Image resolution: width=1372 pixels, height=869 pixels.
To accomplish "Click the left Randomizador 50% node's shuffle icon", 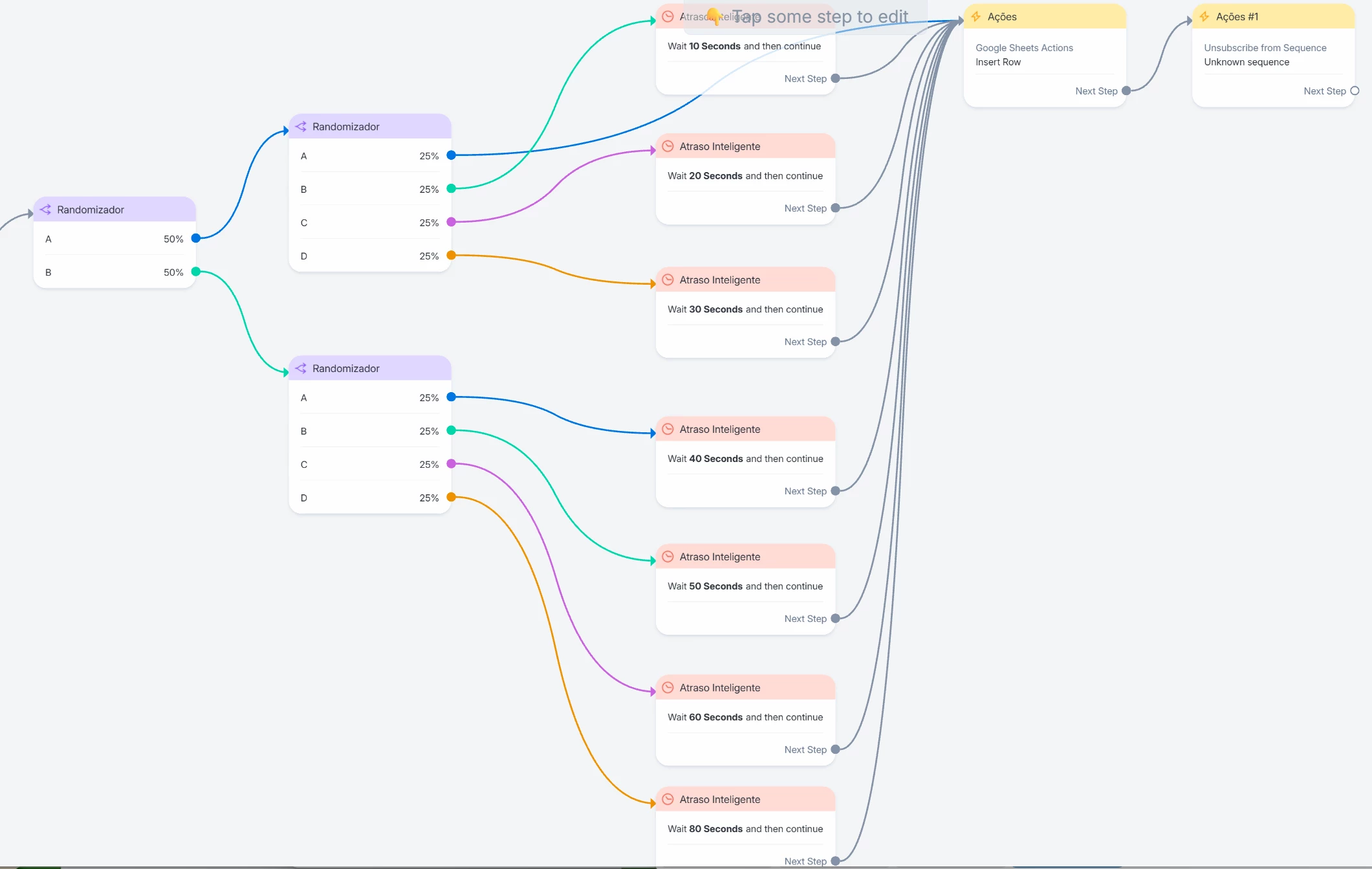I will pos(45,210).
